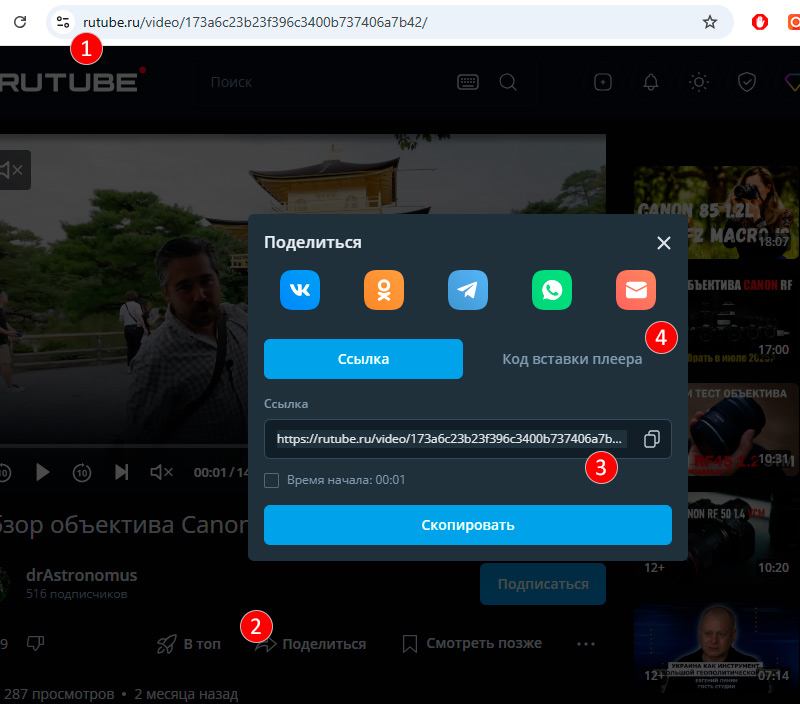Share via Odnoklassniki icon

[384, 290]
